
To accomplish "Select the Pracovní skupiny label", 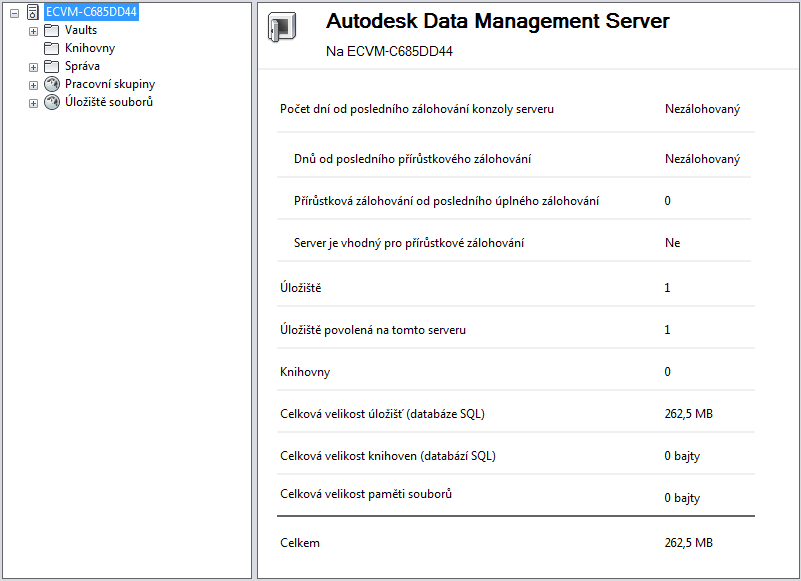I will tap(110, 84).
